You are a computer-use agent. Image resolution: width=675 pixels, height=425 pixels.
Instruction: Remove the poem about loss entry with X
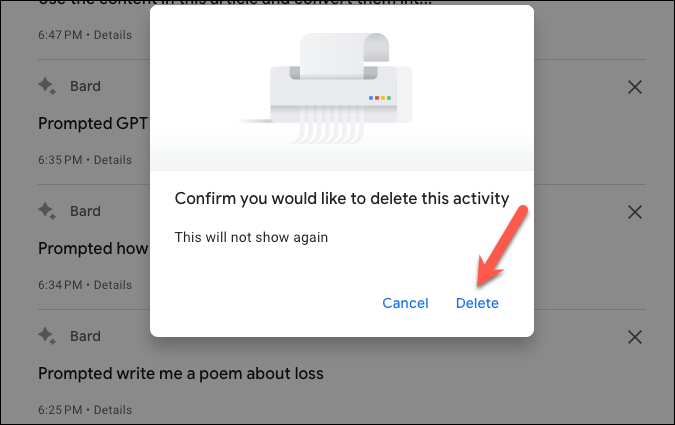point(635,337)
